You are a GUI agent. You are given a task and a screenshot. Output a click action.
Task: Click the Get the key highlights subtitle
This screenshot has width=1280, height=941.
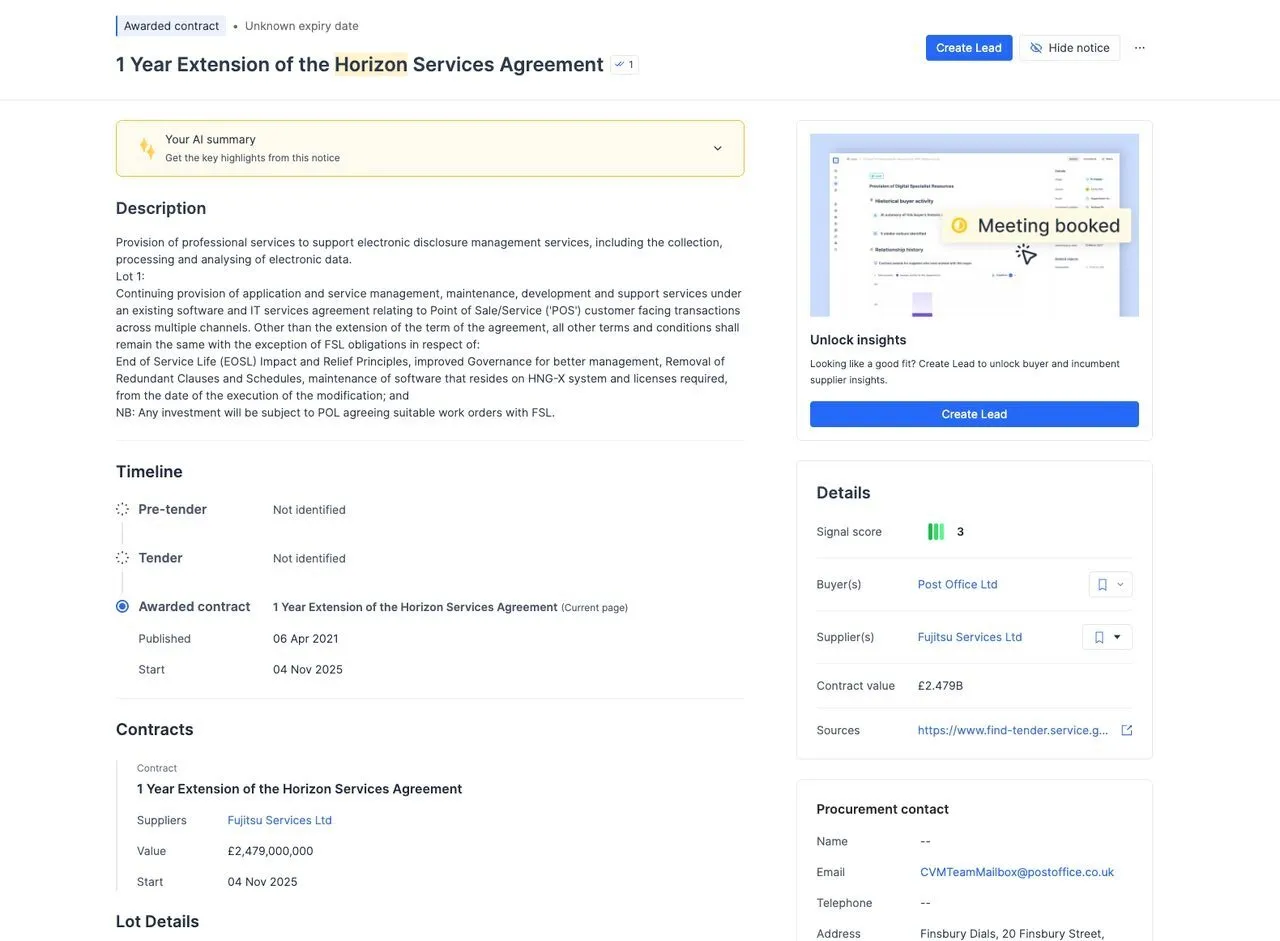click(252, 158)
